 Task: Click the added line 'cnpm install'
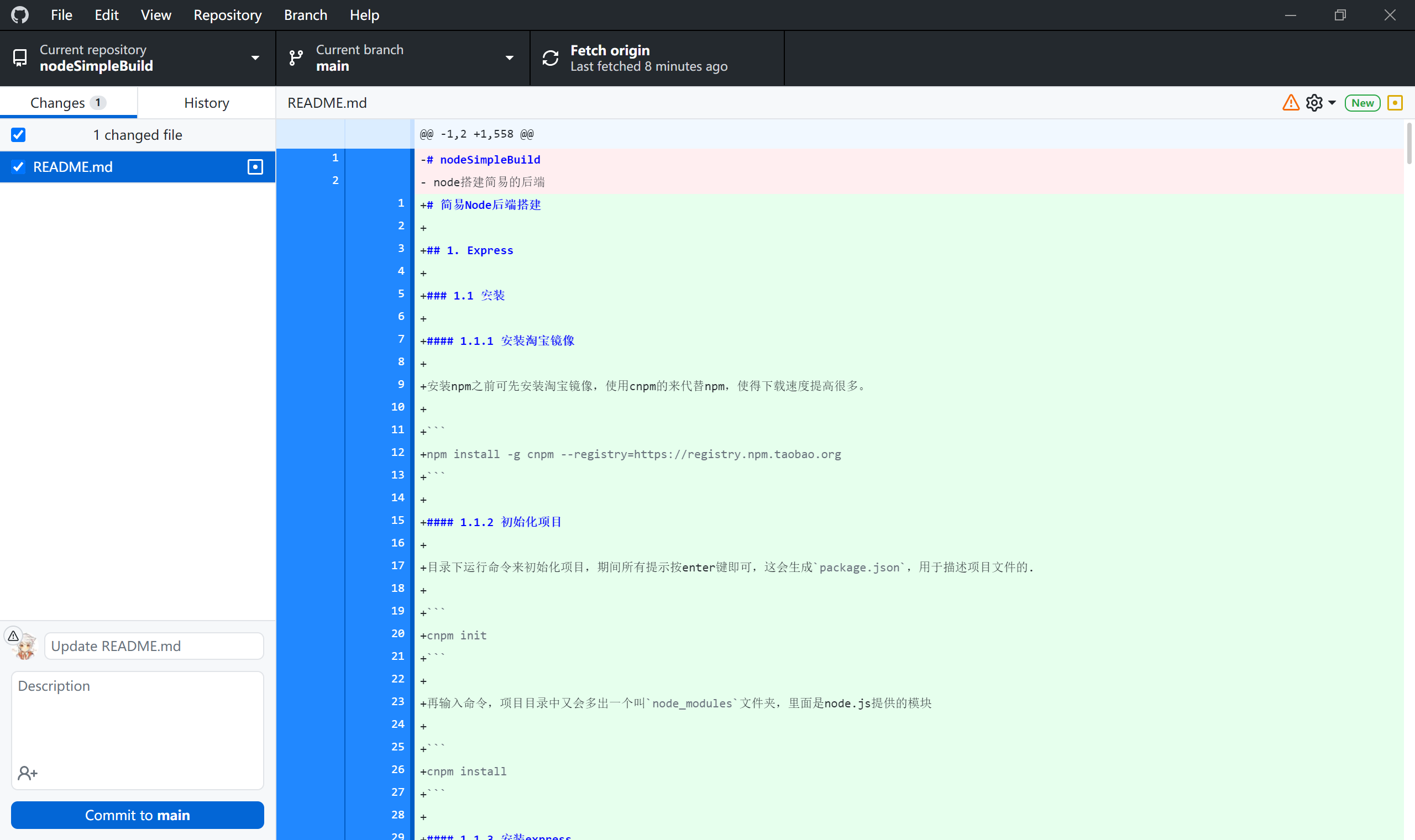pos(463,771)
